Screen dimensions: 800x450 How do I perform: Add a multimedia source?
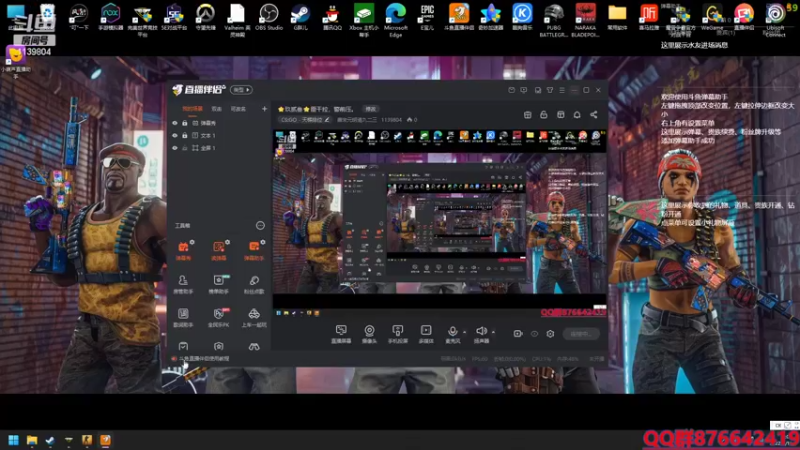point(426,334)
